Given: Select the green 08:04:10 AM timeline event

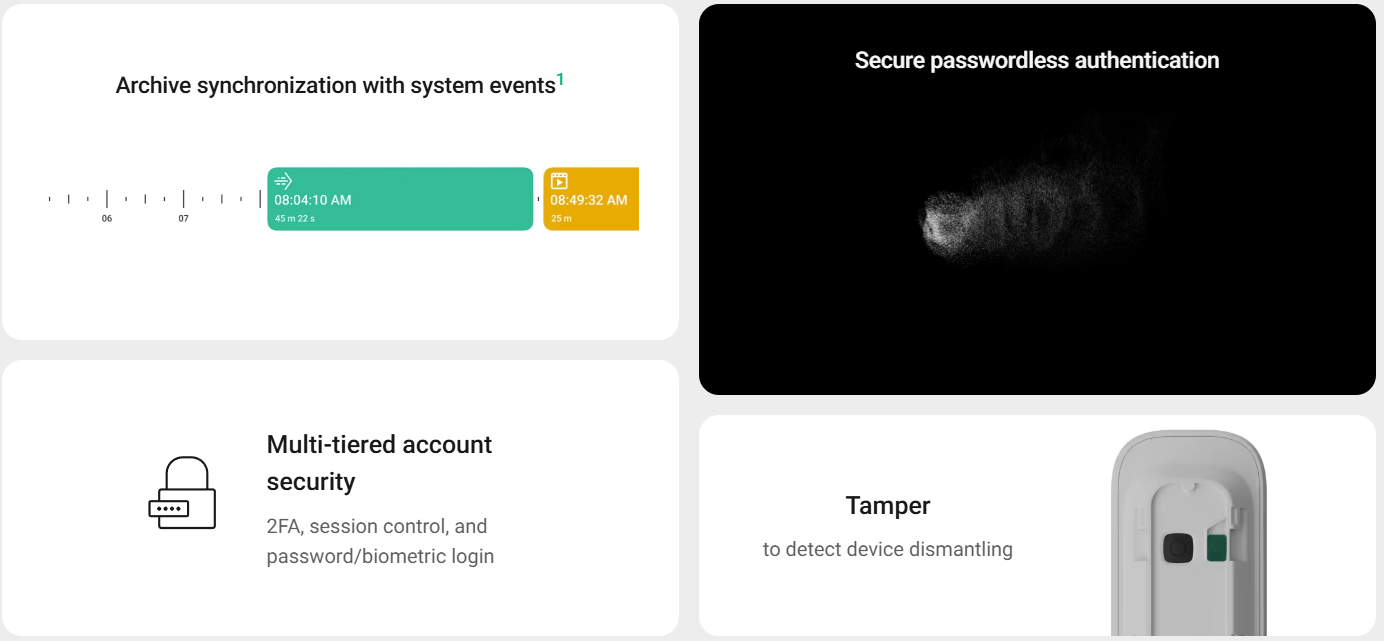Looking at the screenshot, I should 400,199.
